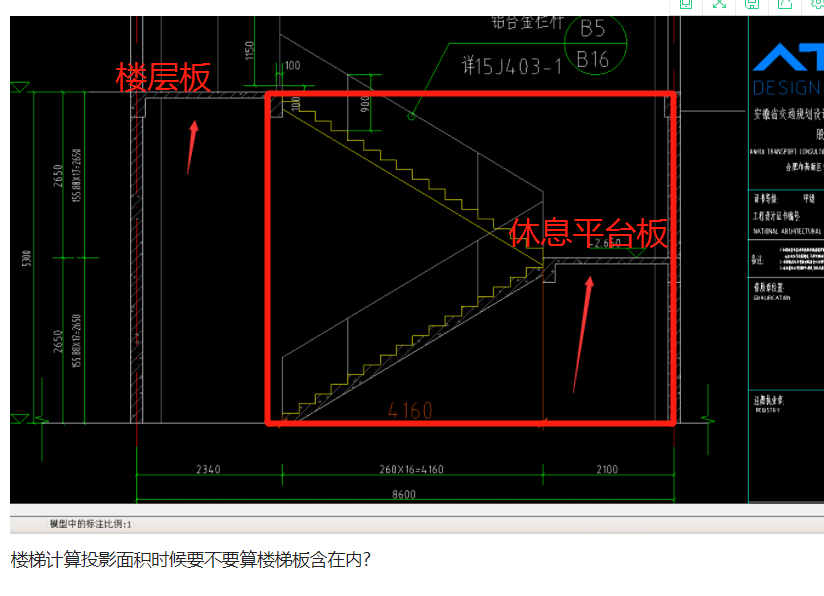Click the embedded CAD stair section image

pyautogui.click(x=417, y=260)
